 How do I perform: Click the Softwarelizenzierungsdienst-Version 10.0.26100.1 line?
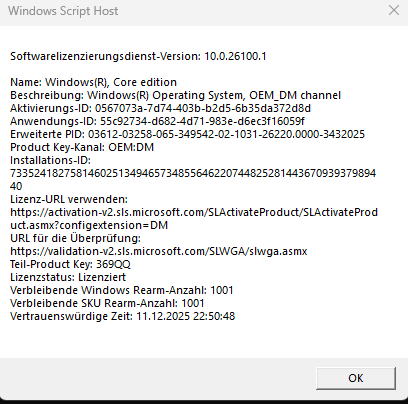point(138,56)
